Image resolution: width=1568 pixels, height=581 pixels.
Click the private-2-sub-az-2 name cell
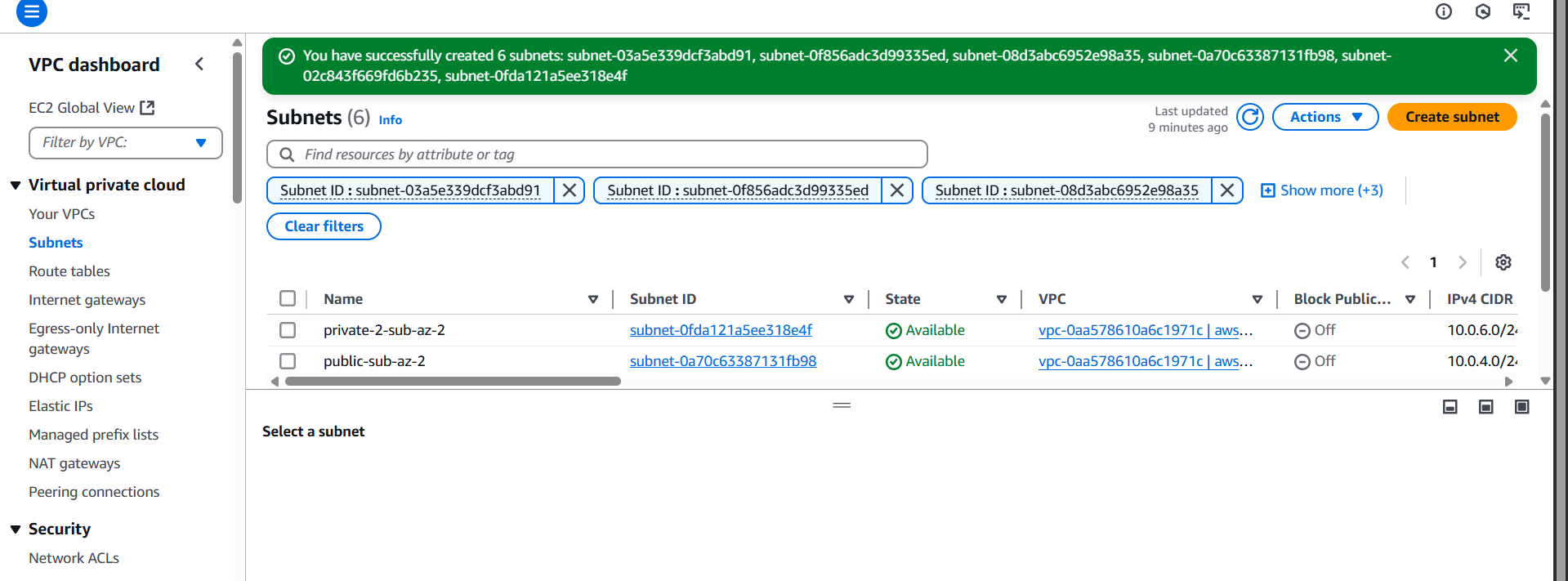coord(384,330)
